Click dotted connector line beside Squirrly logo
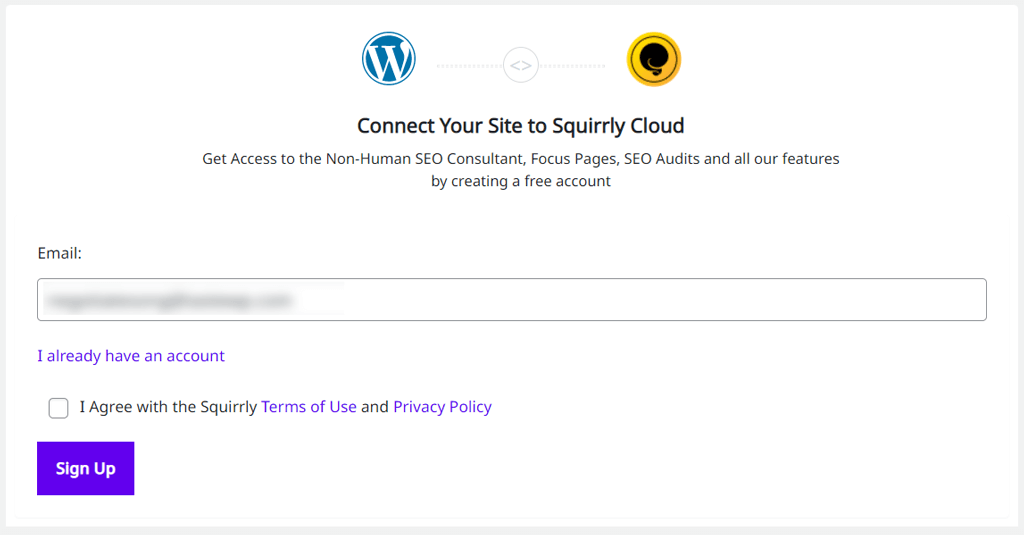The height and width of the screenshot is (535, 1024). (x=572, y=66)
